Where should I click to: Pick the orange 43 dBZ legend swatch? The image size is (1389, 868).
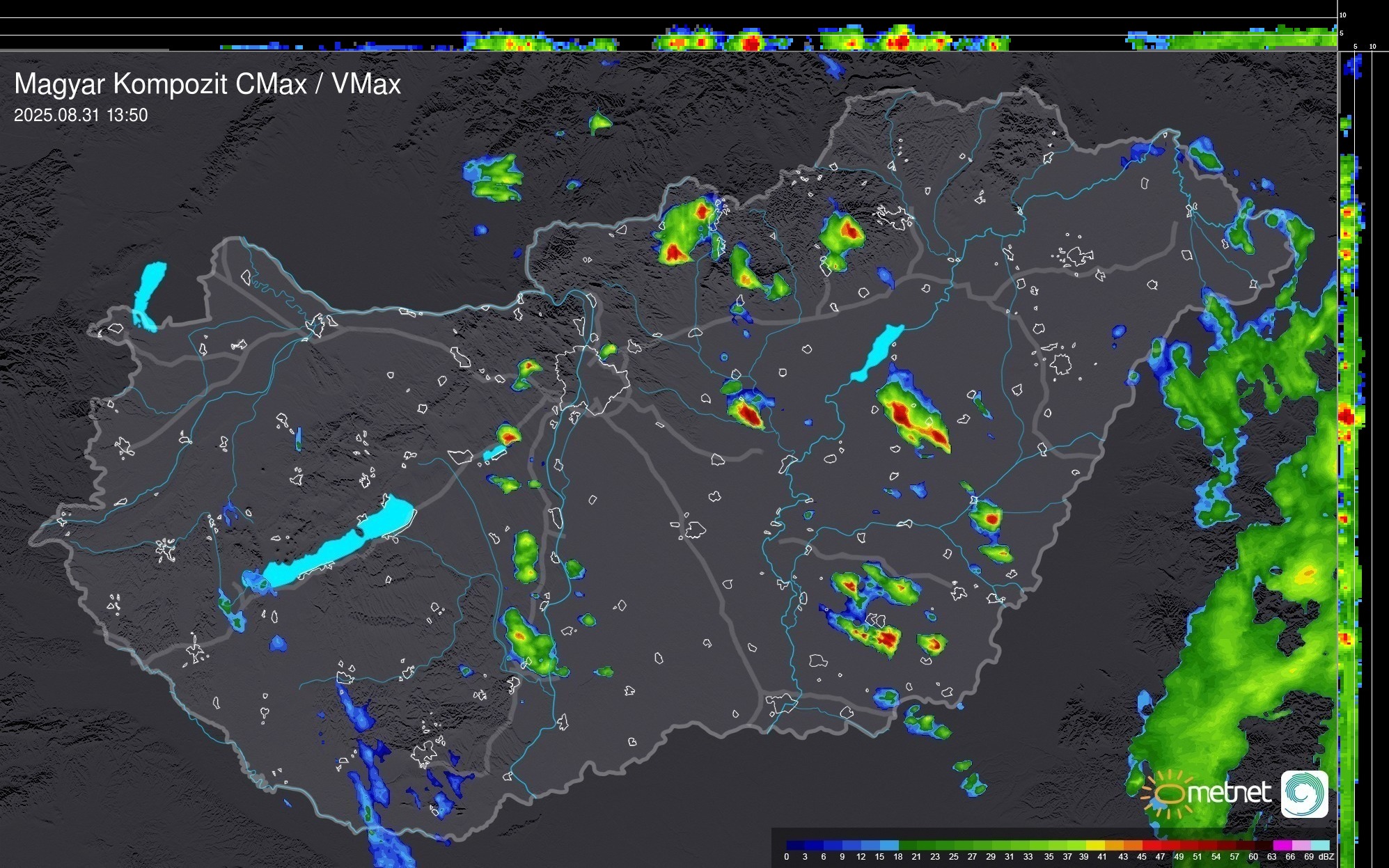pyautogui.click(x=1133, y=845)
